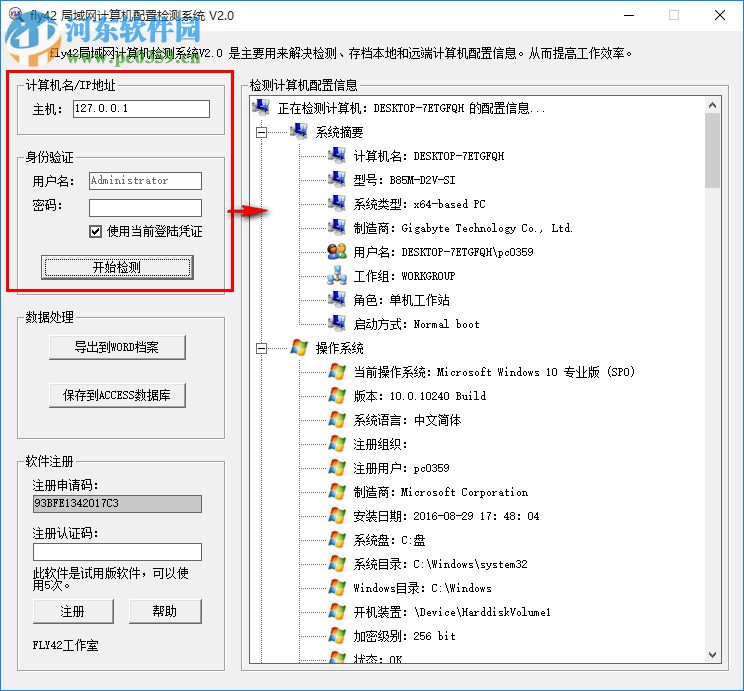Click the 用户名 Administrator field
This screenshot has width=744, height=691.
(145, 181)
